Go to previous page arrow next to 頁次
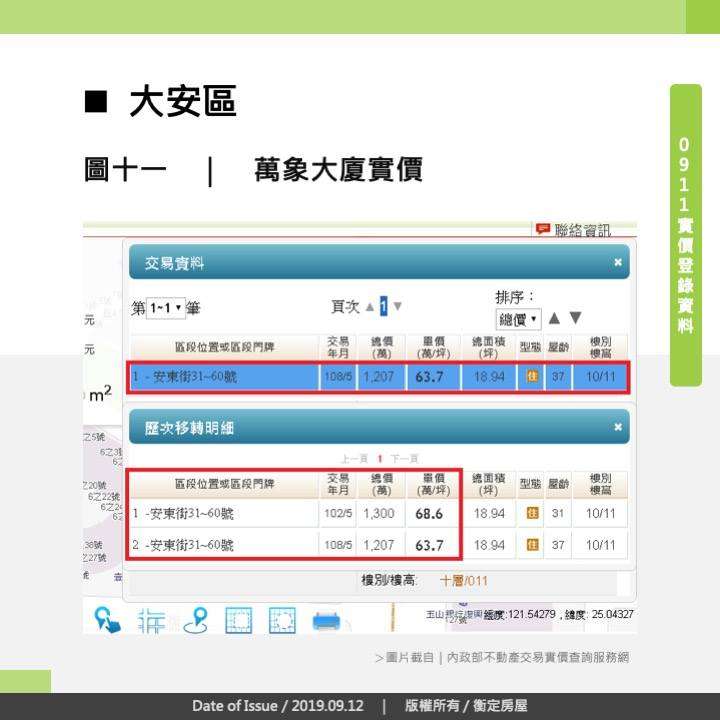Viewport: 720px width, 720px height. (370, 307)
